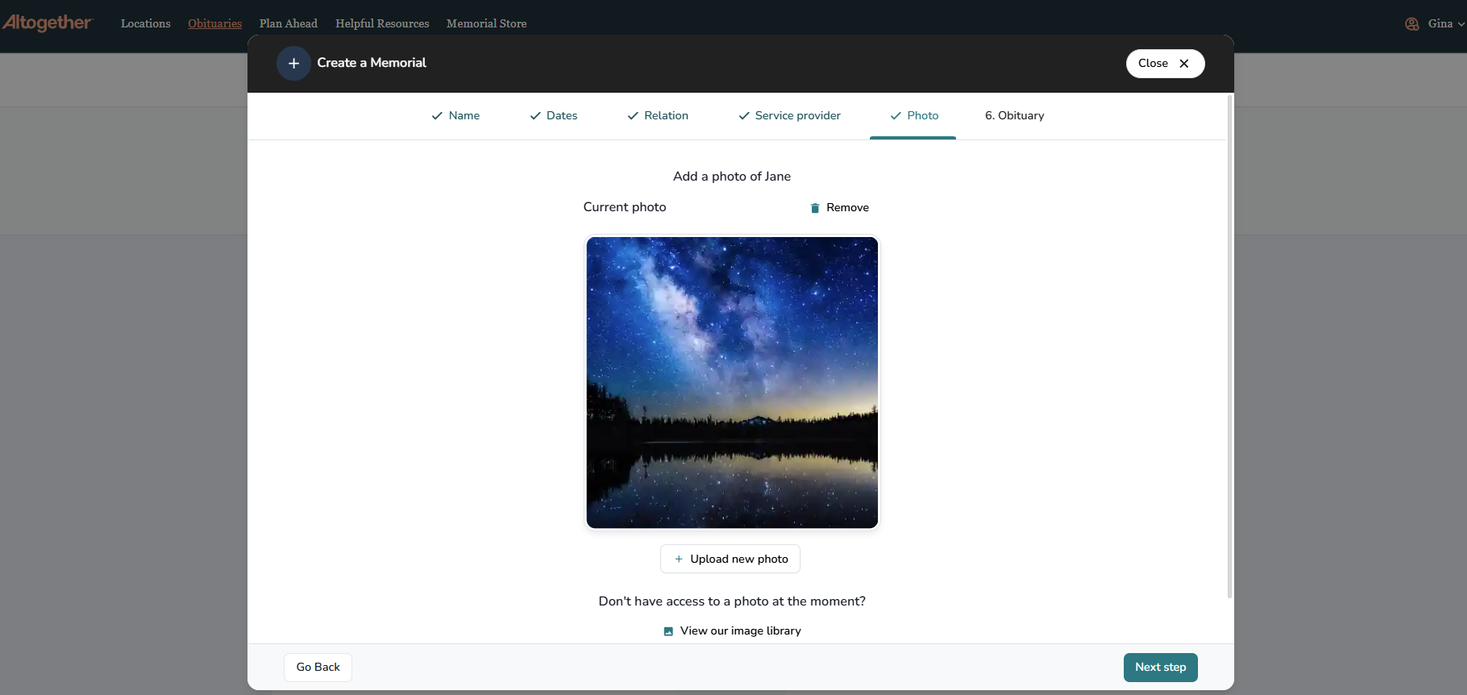Select the Photo step tab

click(x=914, y=116)
